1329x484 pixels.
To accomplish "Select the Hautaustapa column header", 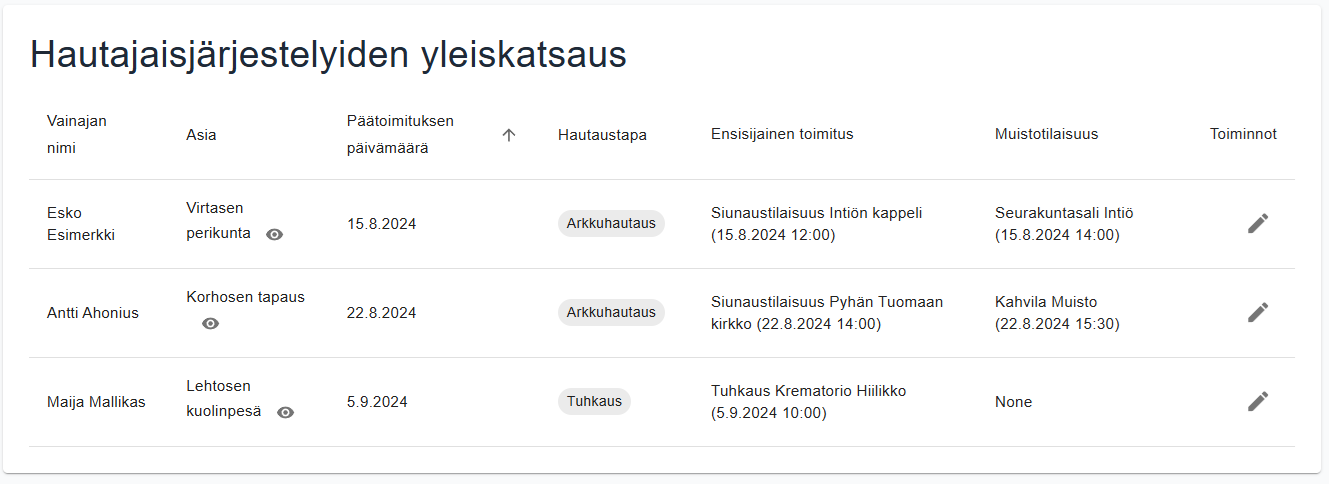I will pyautogui.click(x=602, y=135).
